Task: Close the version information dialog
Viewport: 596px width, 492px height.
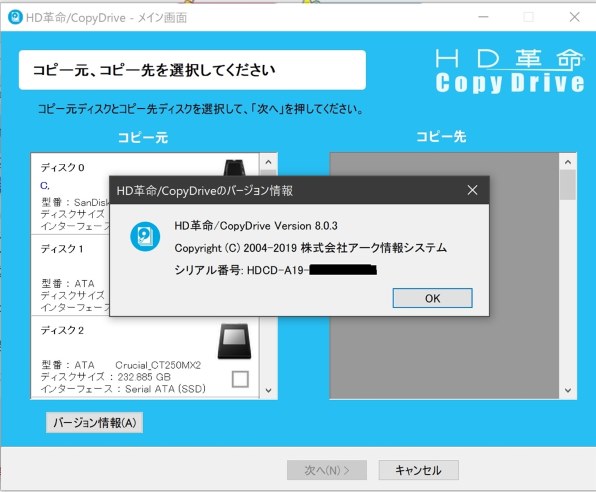Action: click(472, 190)
